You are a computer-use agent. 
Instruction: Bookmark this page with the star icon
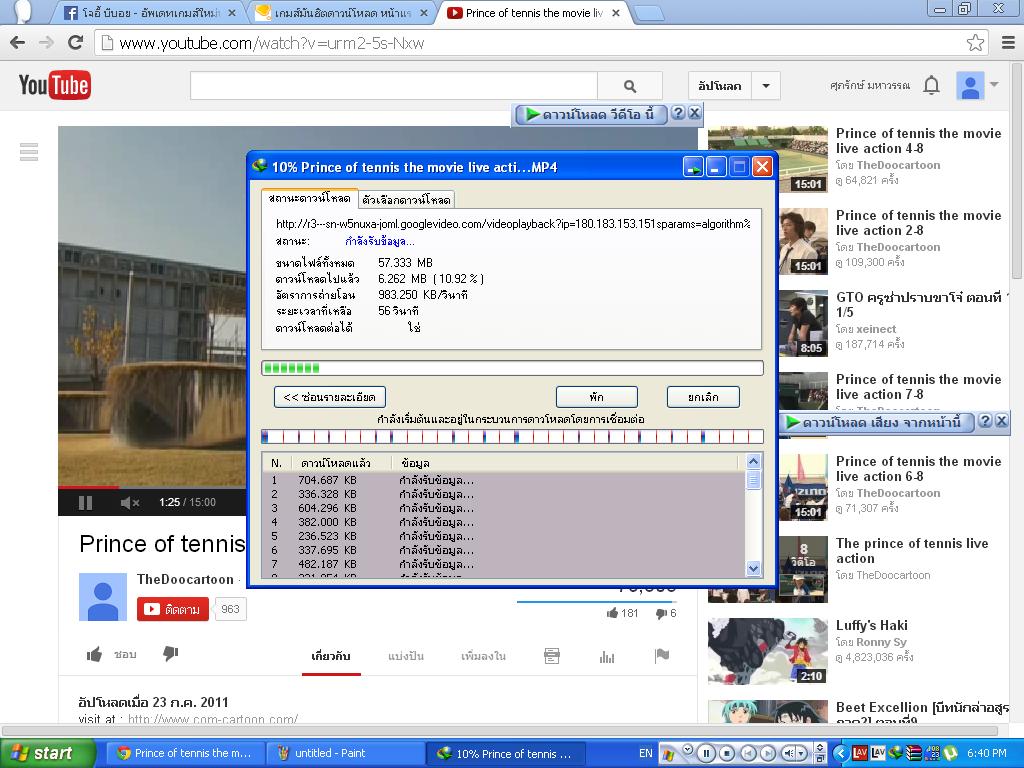pos(975,43)
